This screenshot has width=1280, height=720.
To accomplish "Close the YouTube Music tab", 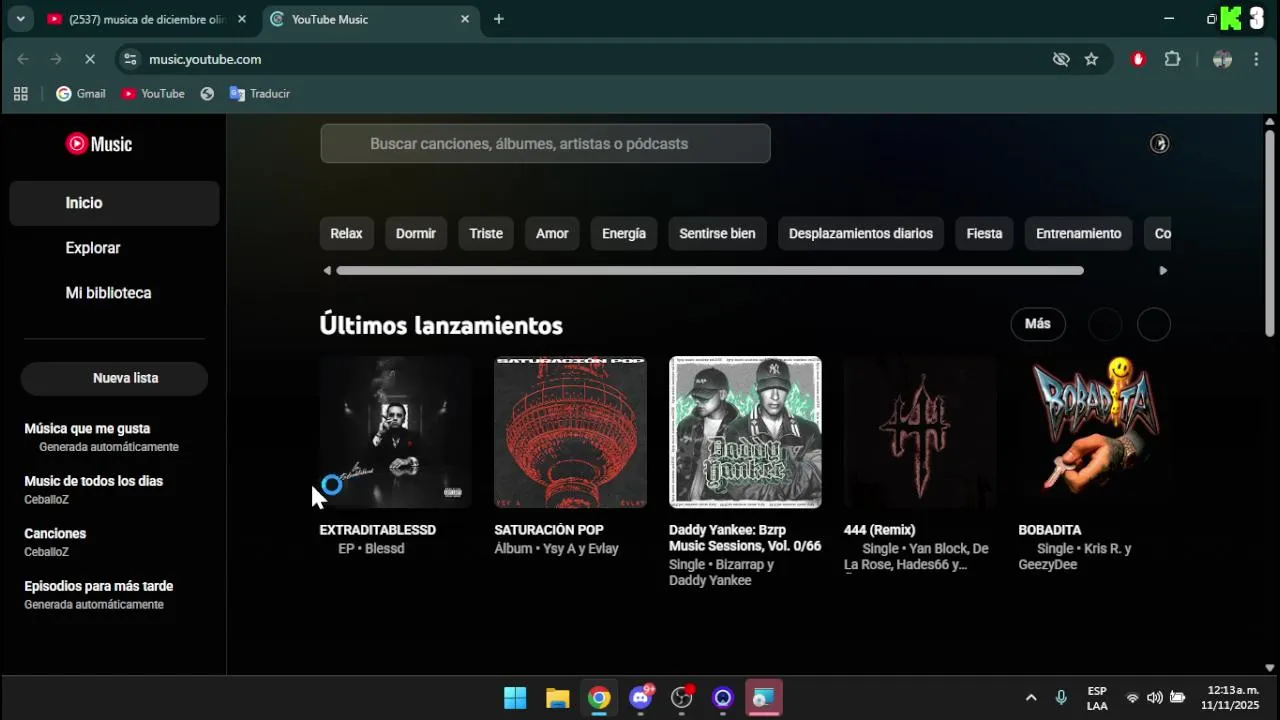I will click(465, 19).
